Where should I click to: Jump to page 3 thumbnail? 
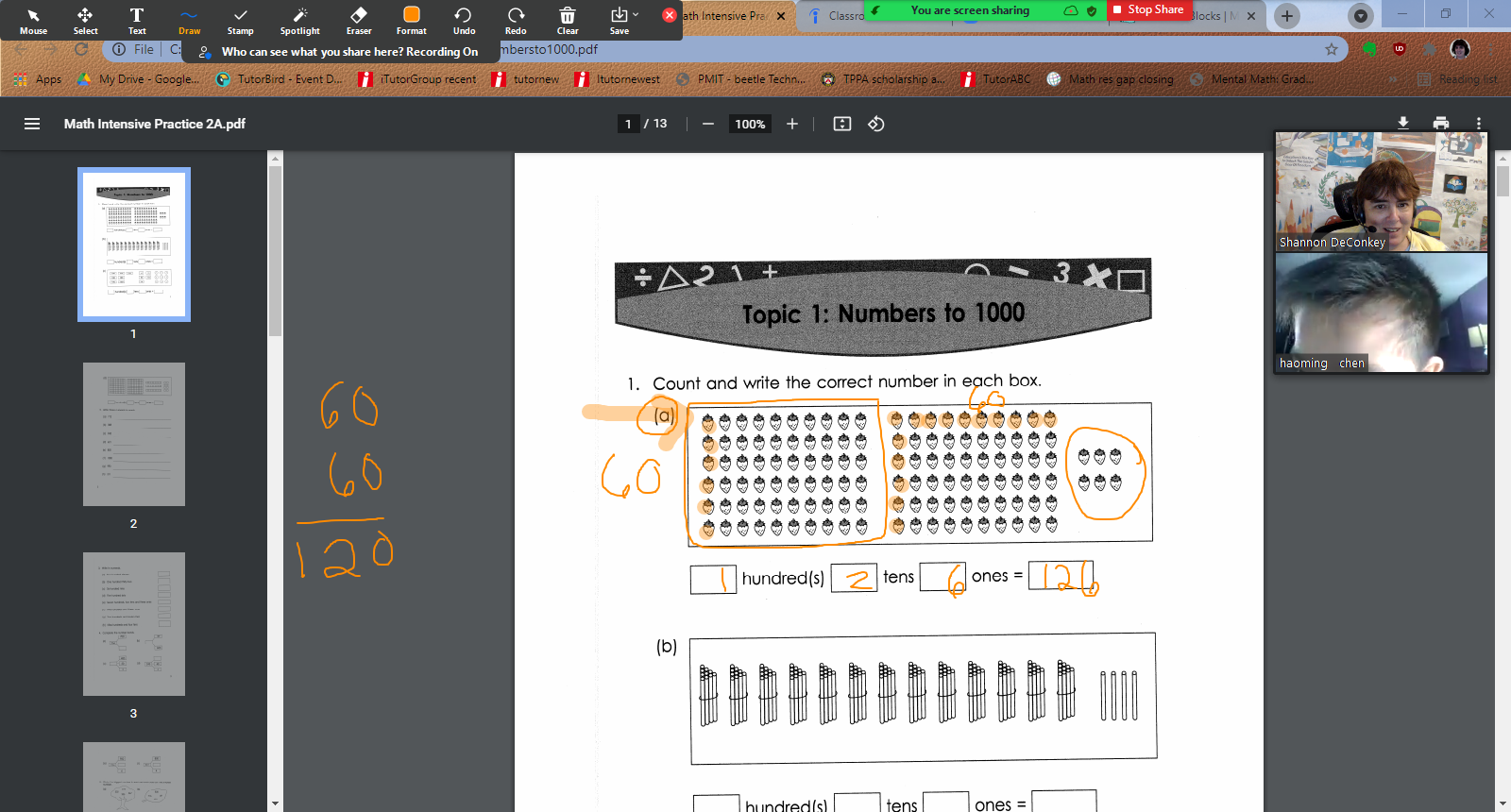point(134,624)
